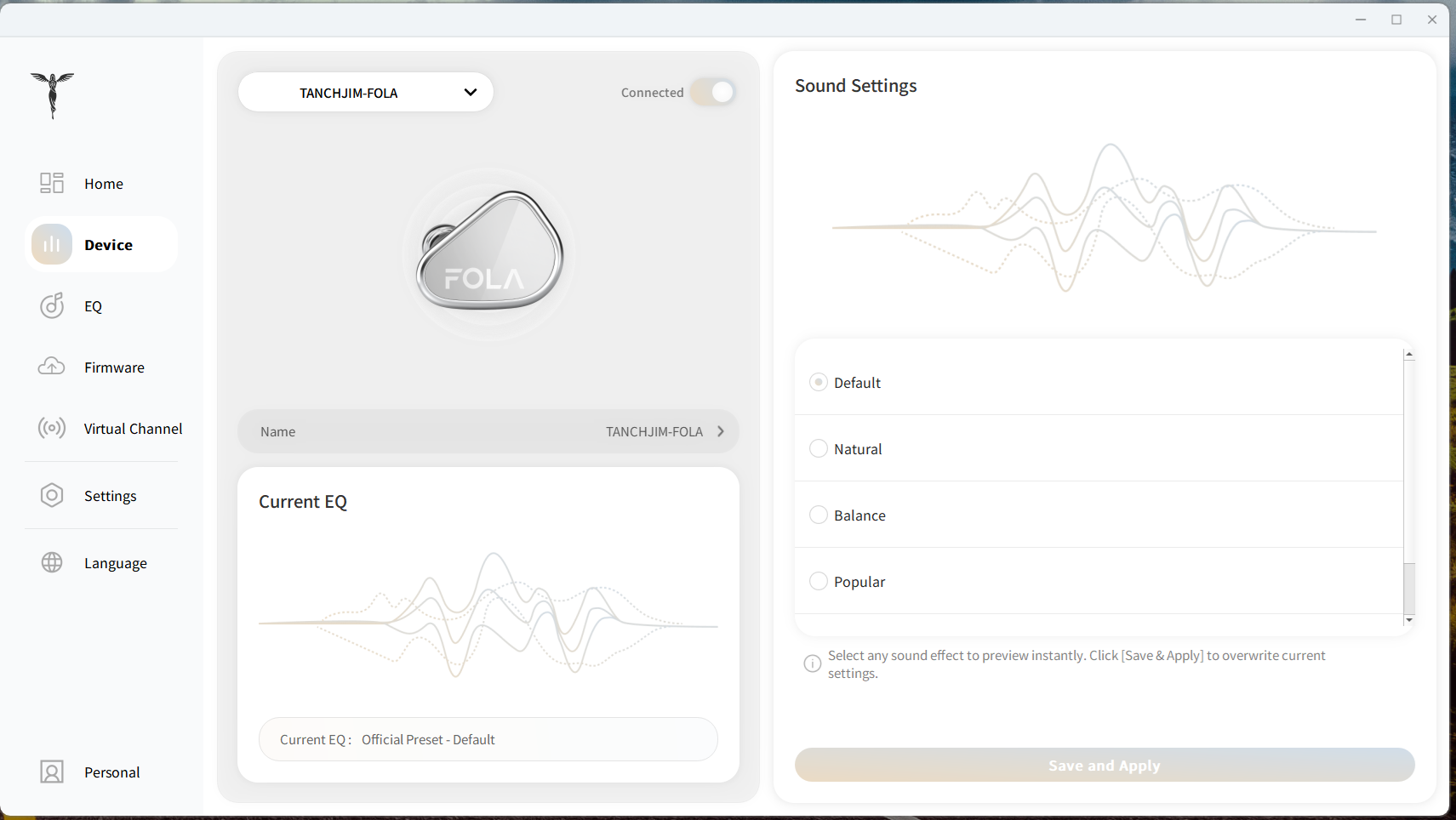
Task: Select the Popular sound preset
Action: (819, 581)
